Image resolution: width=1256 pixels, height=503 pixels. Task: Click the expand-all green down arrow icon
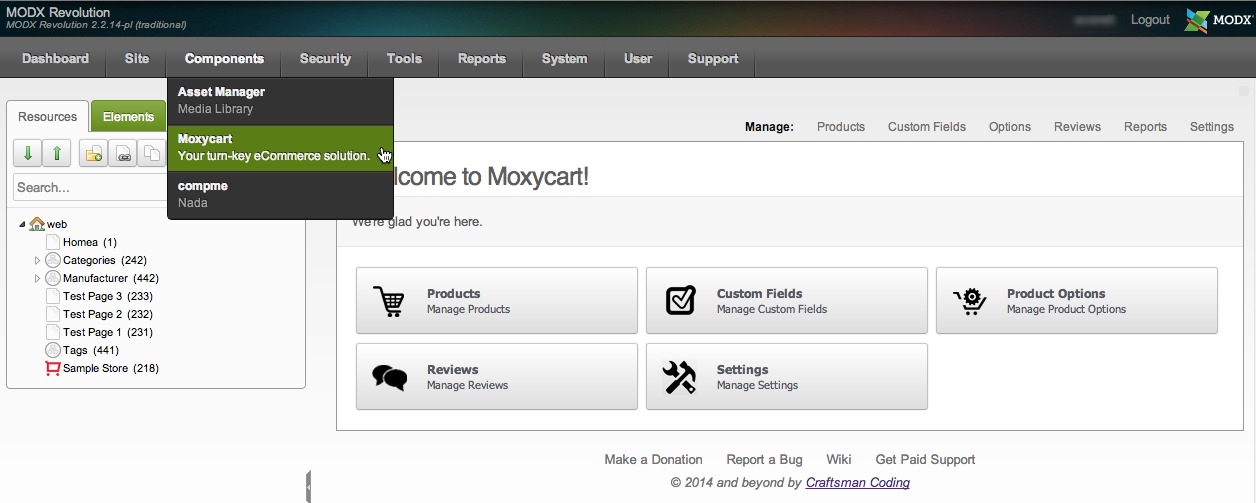27,153
